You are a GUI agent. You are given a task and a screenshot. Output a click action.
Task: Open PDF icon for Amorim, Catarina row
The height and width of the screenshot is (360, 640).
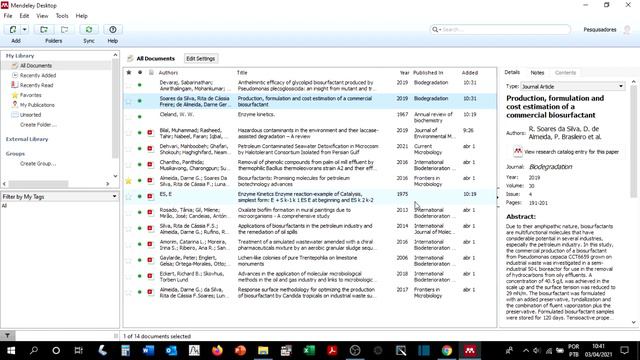(150, 244)
